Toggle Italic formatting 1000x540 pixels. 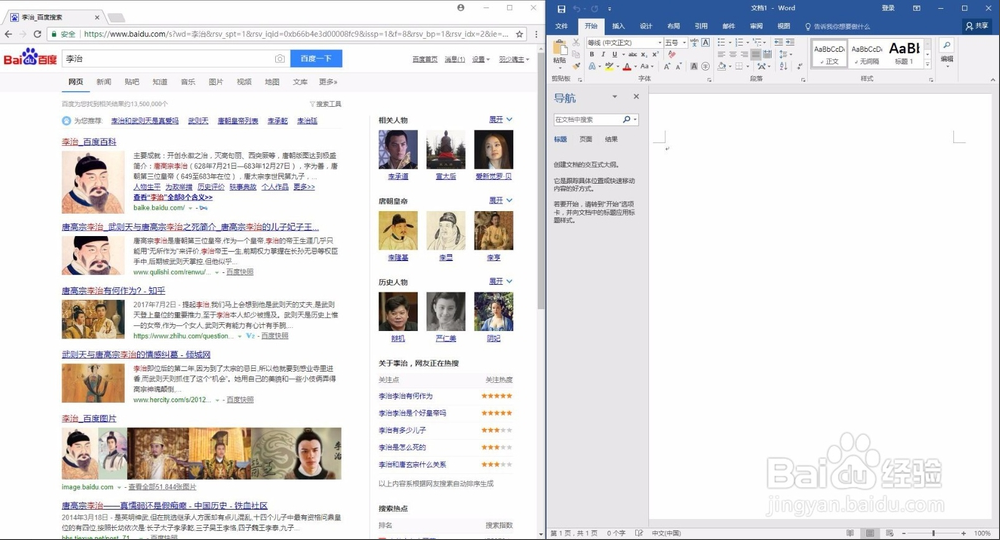[603, 54]
